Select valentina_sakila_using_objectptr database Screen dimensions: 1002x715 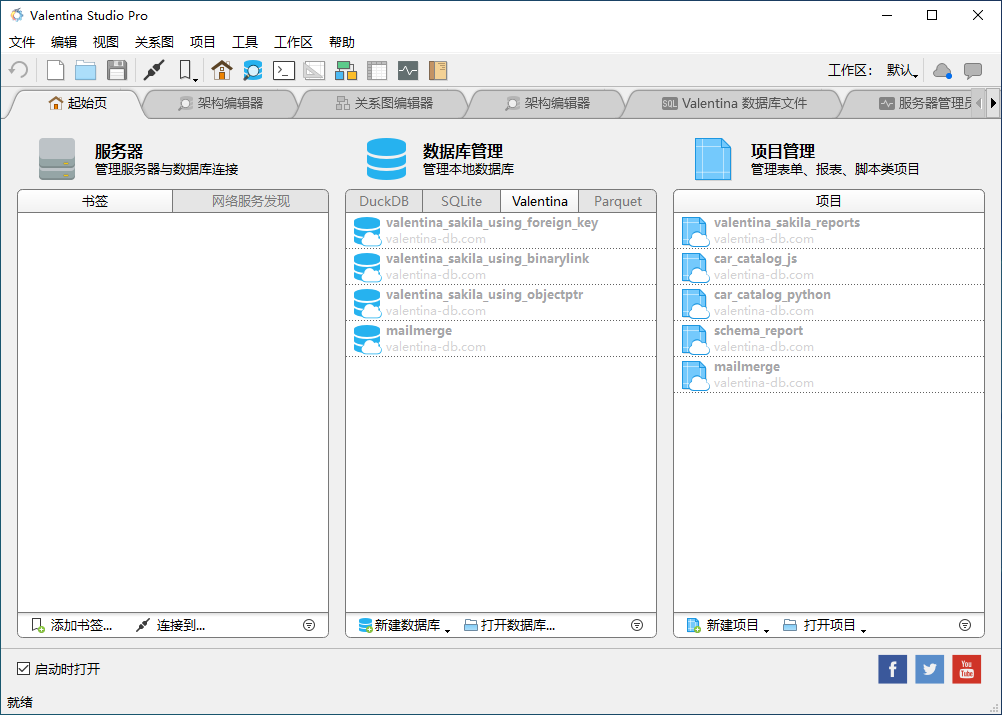[501, 303]
